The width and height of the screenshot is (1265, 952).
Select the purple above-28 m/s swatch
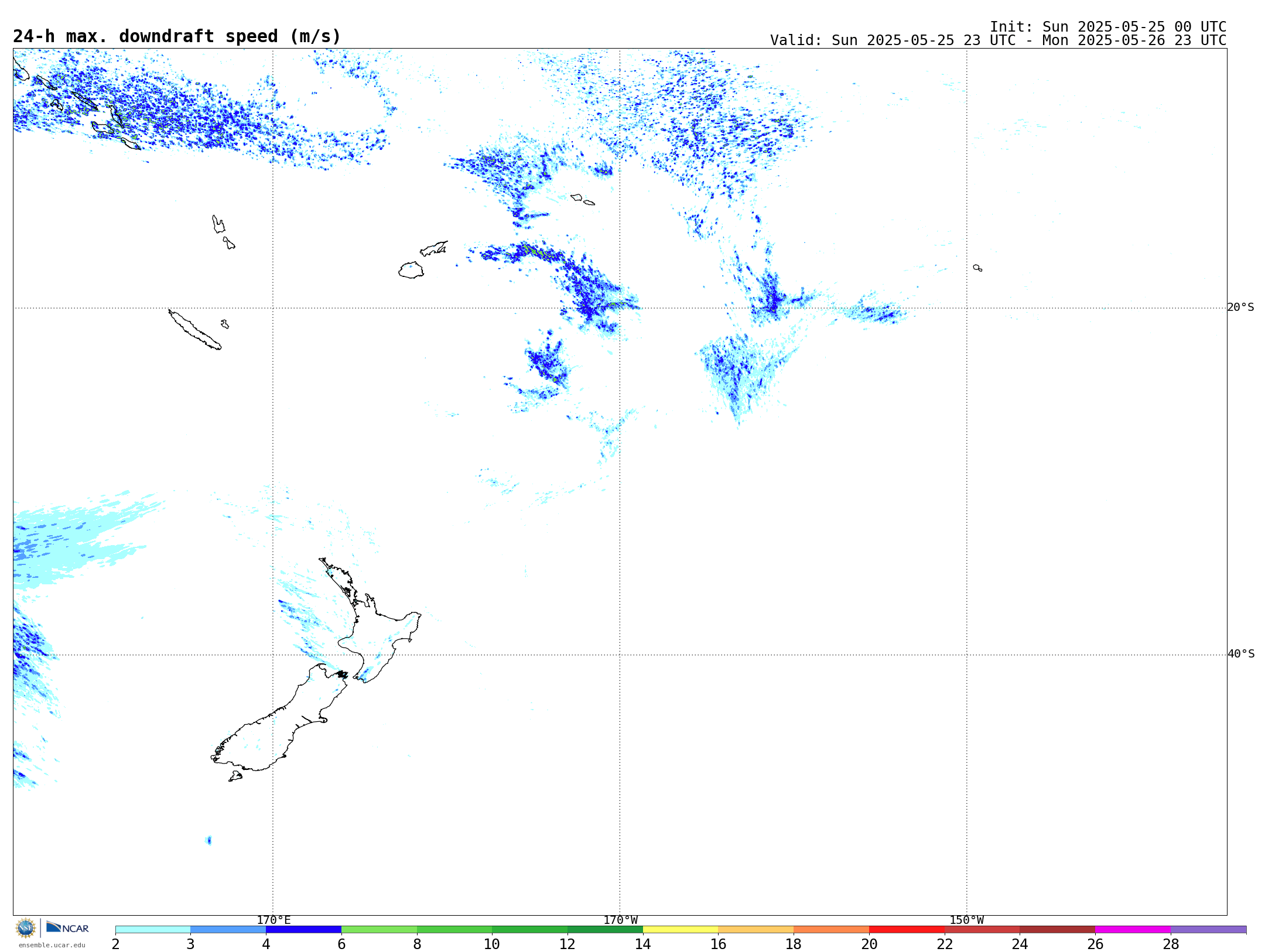(1209, 930)
